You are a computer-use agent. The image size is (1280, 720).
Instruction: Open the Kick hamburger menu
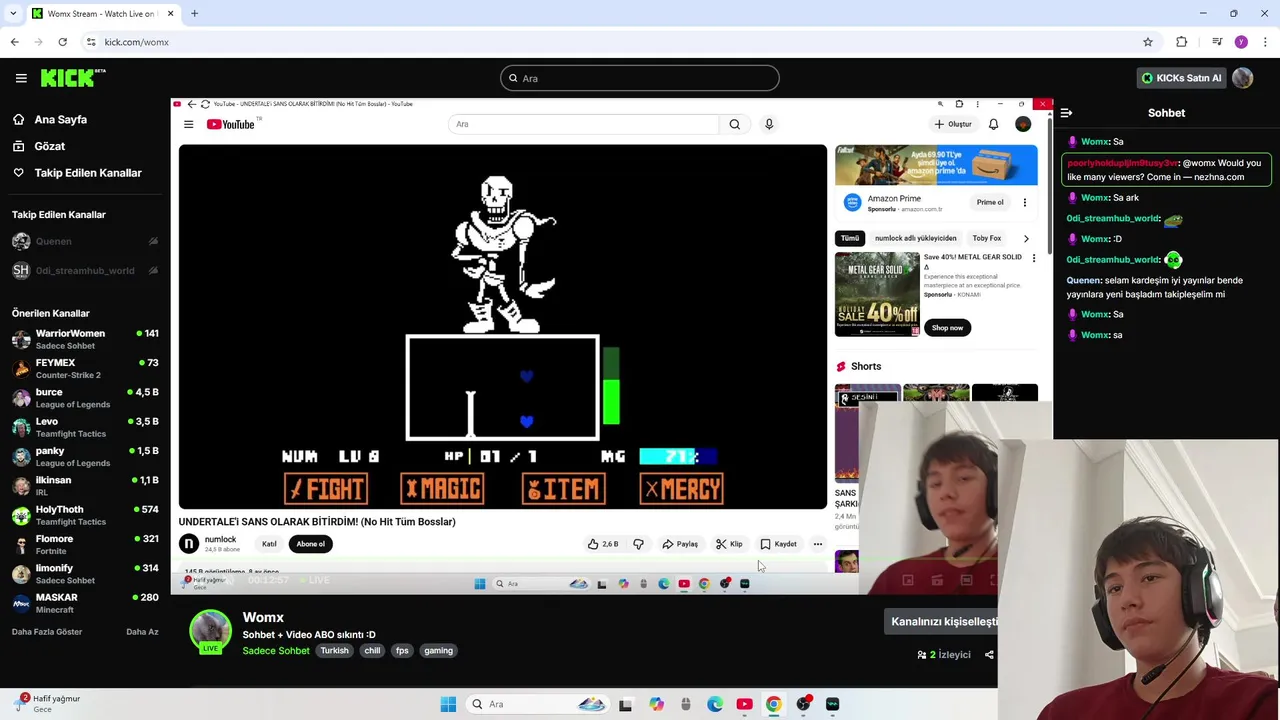coord(21,78)
